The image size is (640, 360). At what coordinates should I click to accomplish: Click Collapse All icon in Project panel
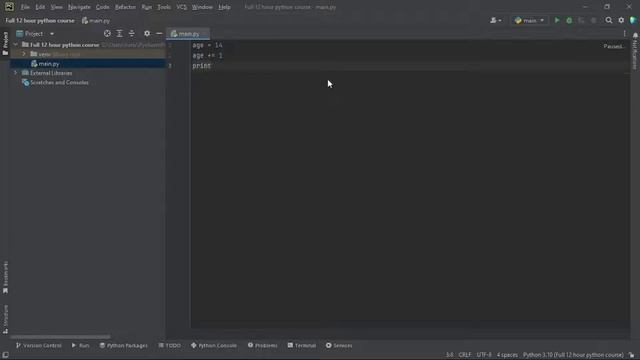pyautogui.click(x=131, y=33)
